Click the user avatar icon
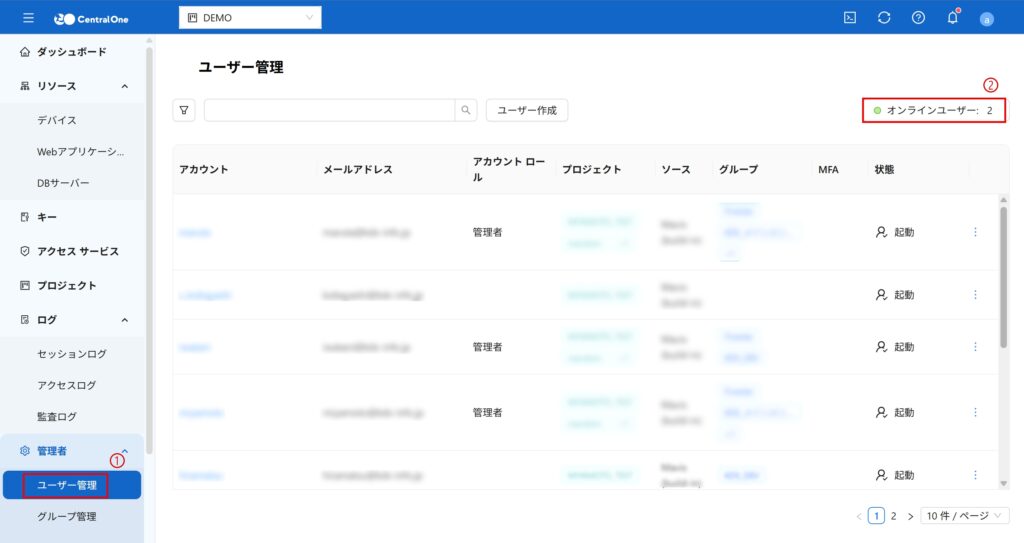 pyautogui.click(x=986, y=19)
